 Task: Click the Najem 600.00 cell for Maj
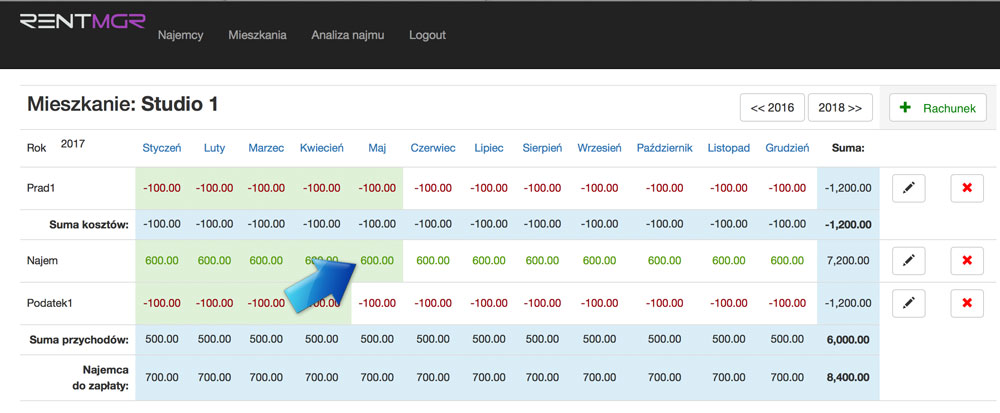point(377,261)
